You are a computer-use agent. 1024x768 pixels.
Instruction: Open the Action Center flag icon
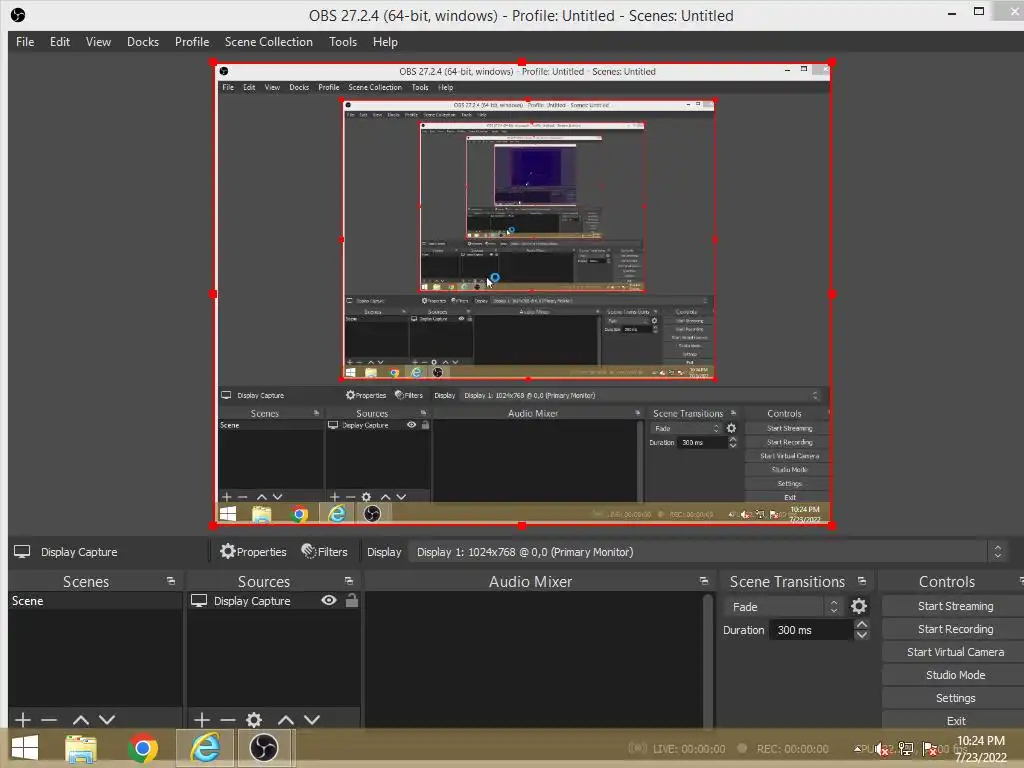coord(930,749)
